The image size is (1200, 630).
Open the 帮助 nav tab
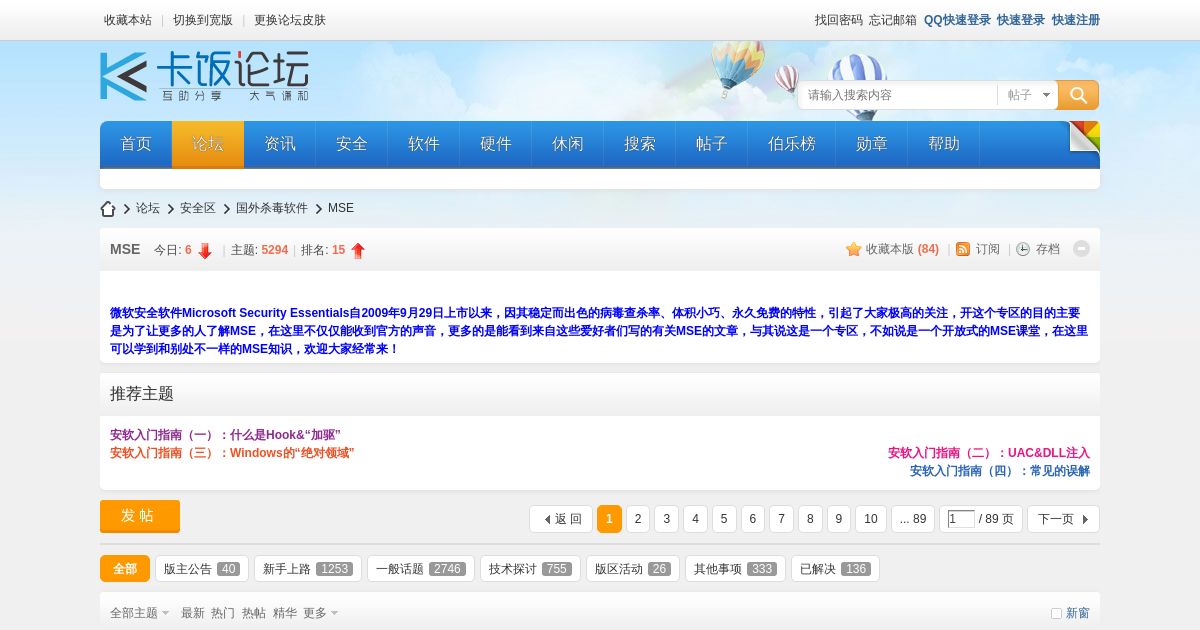[944, 144]
